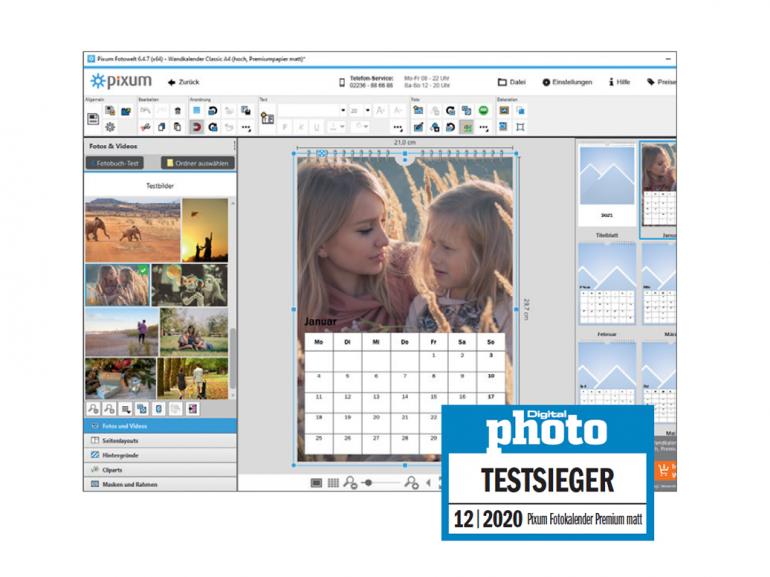The width and height of the screenshot is (770, 577).
Task: Click the orange shopping cart button
Action: (665, 470)
